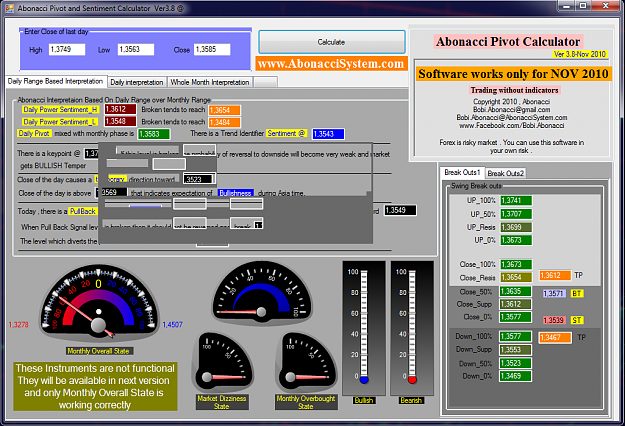Viewport: 625px width, 426px height.
Task: Click the Market Dizziness State gauge
Action: tap(222, 362)
